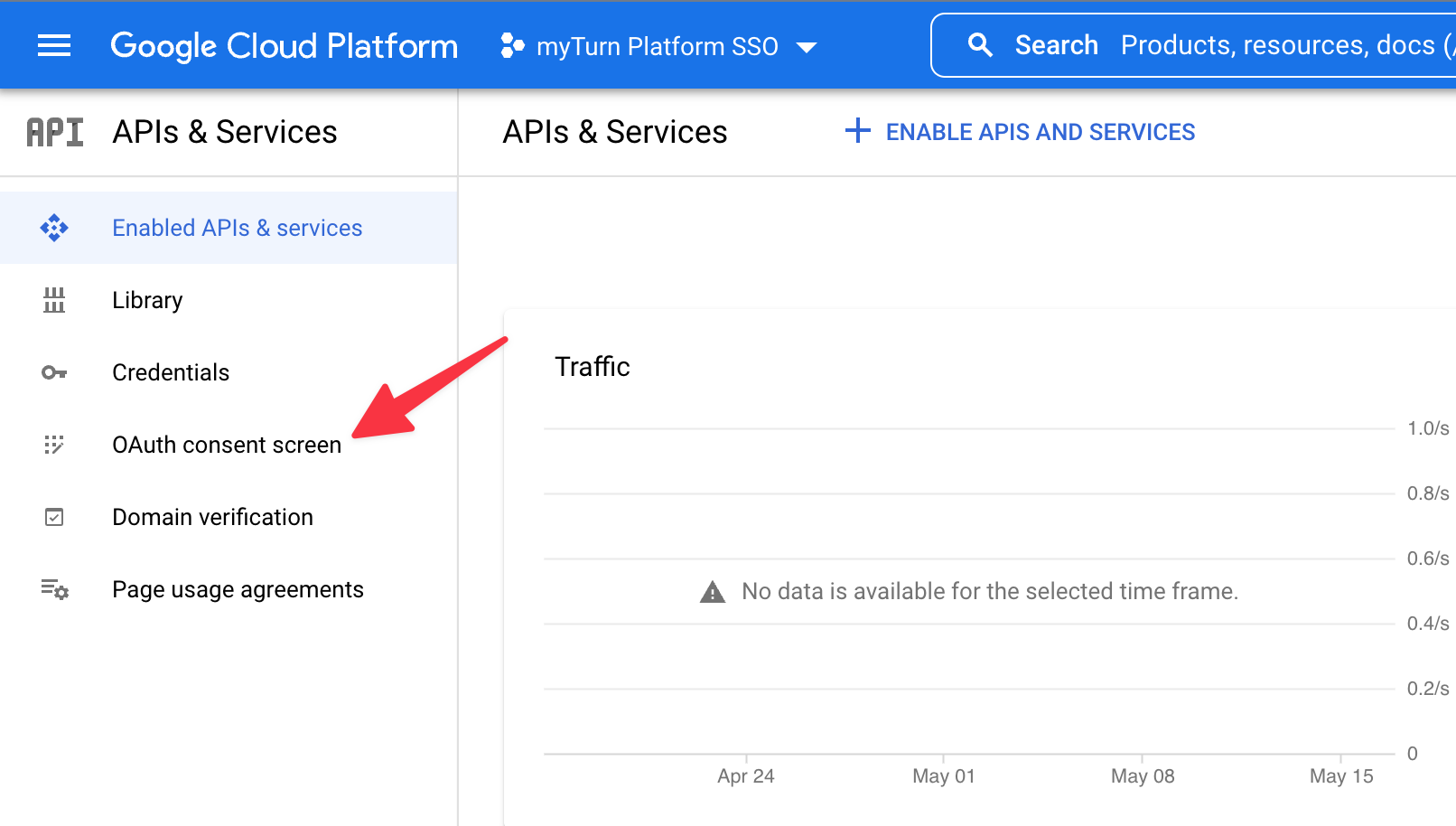Click the plus icon beside Enable APIs
The image size is (1456, 826).
pyautogui.click(x=858, y=131)
